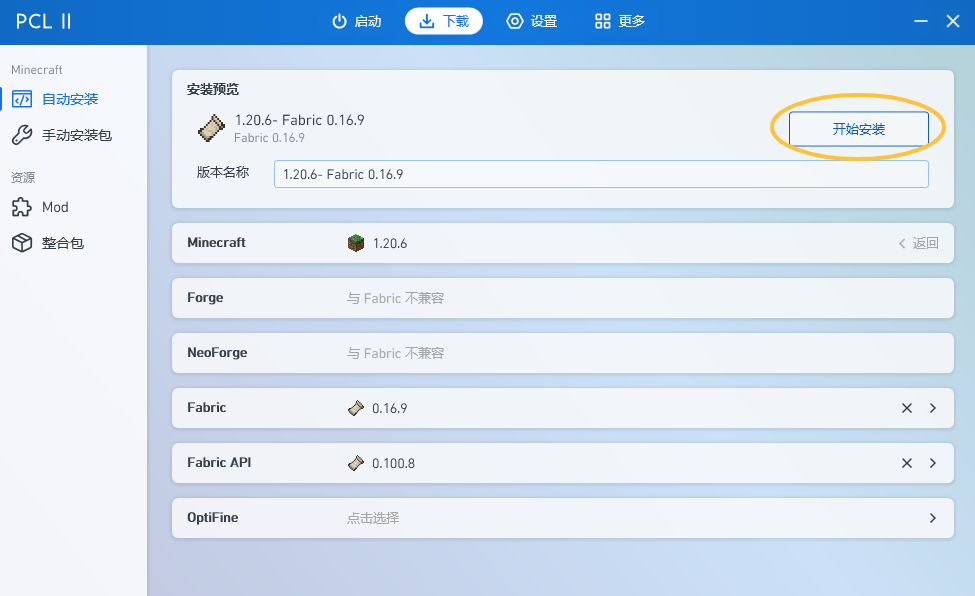Click the settings ring icon in 设置 tab
The image size is (975, 596).
[x=515, y=22]
